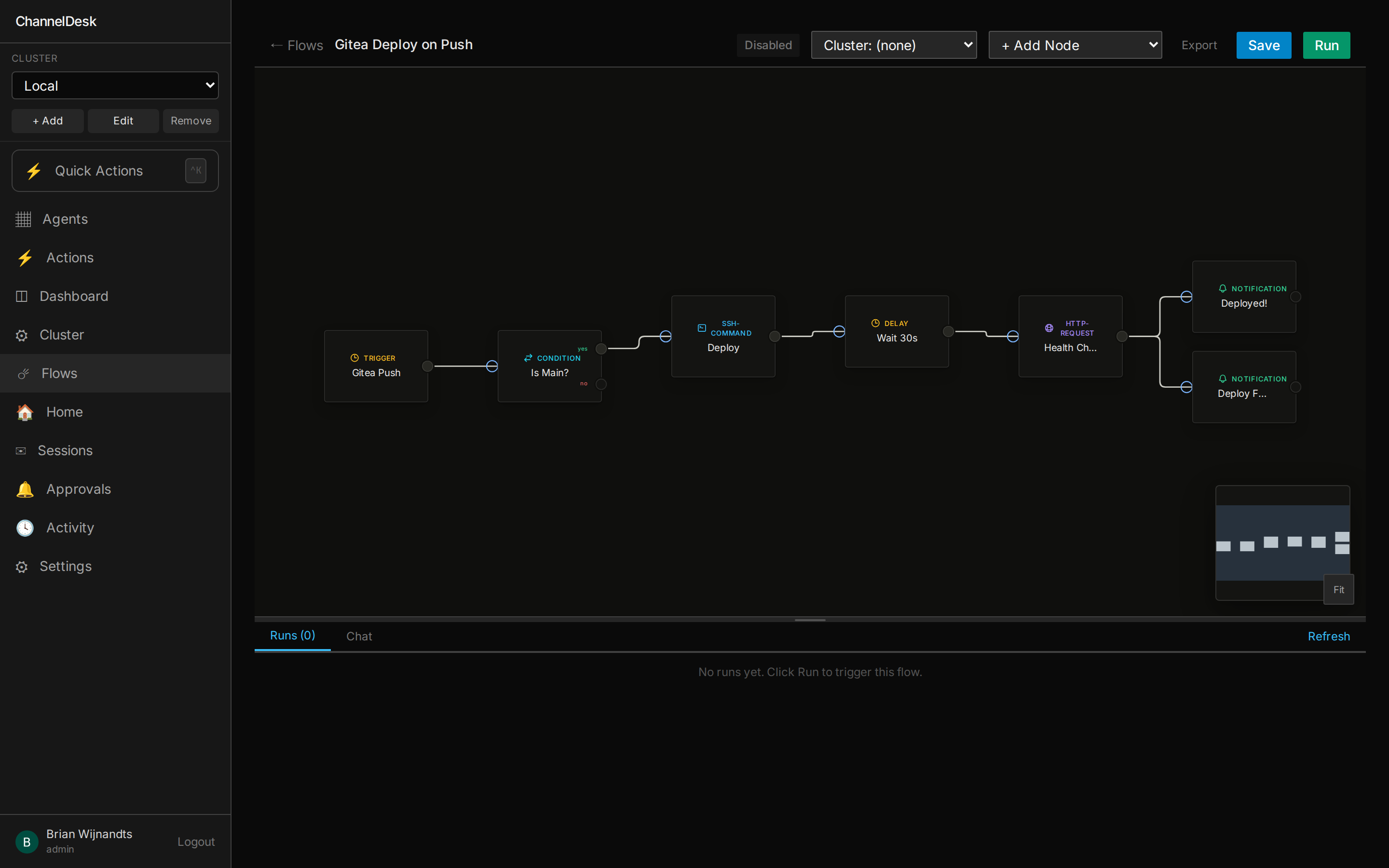Click the Remove cluster button

[191, 121]
